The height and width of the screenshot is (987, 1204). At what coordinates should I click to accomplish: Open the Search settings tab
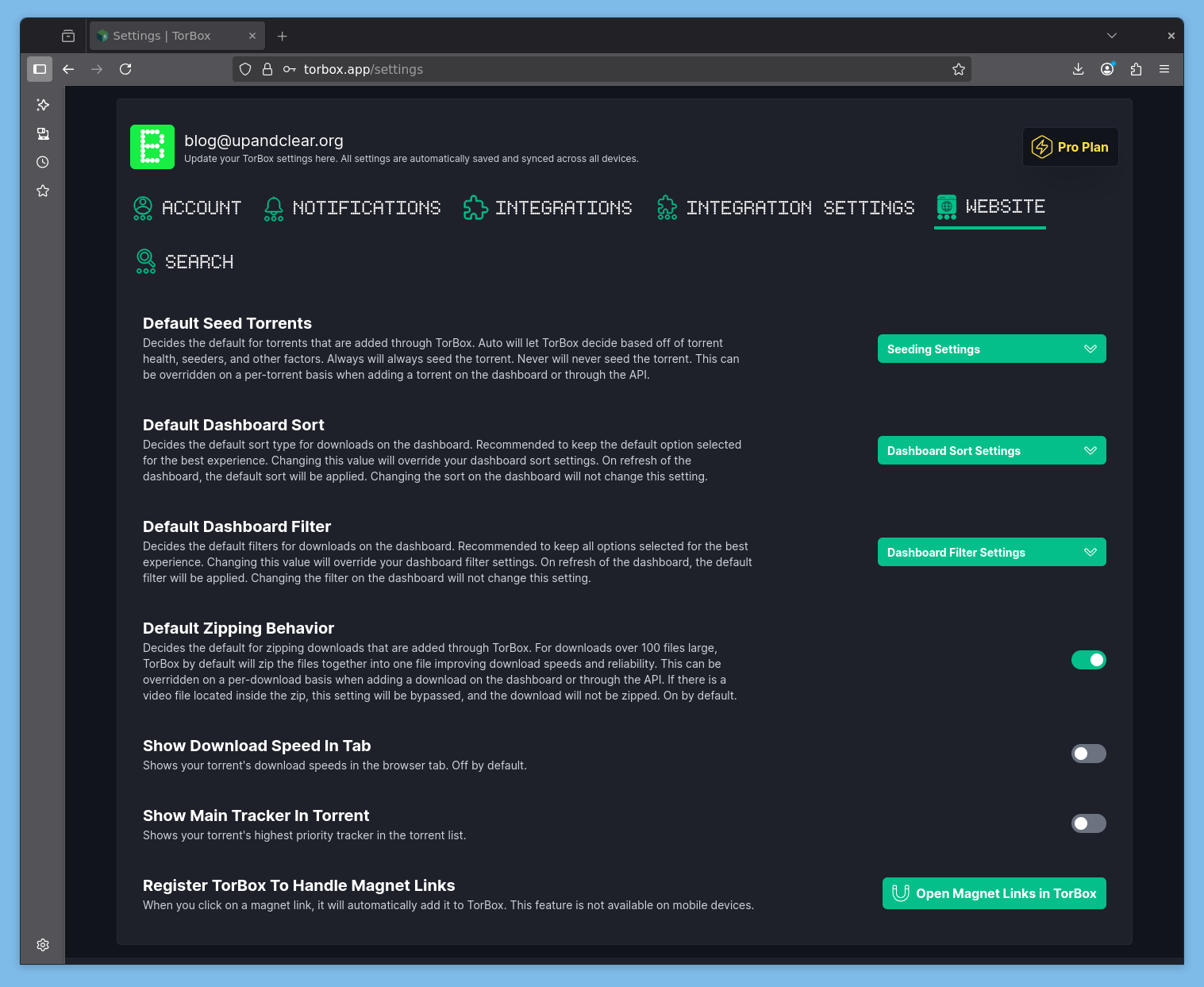click(x=184, y=261)
